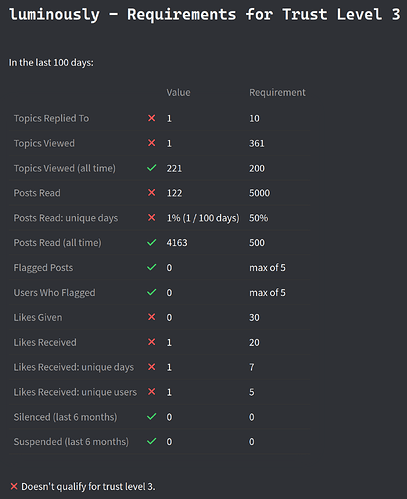Click the red X beside Topics Replied To
This screenshot has width=407, height=499.
pyautogui.click(x=152, y=118)
